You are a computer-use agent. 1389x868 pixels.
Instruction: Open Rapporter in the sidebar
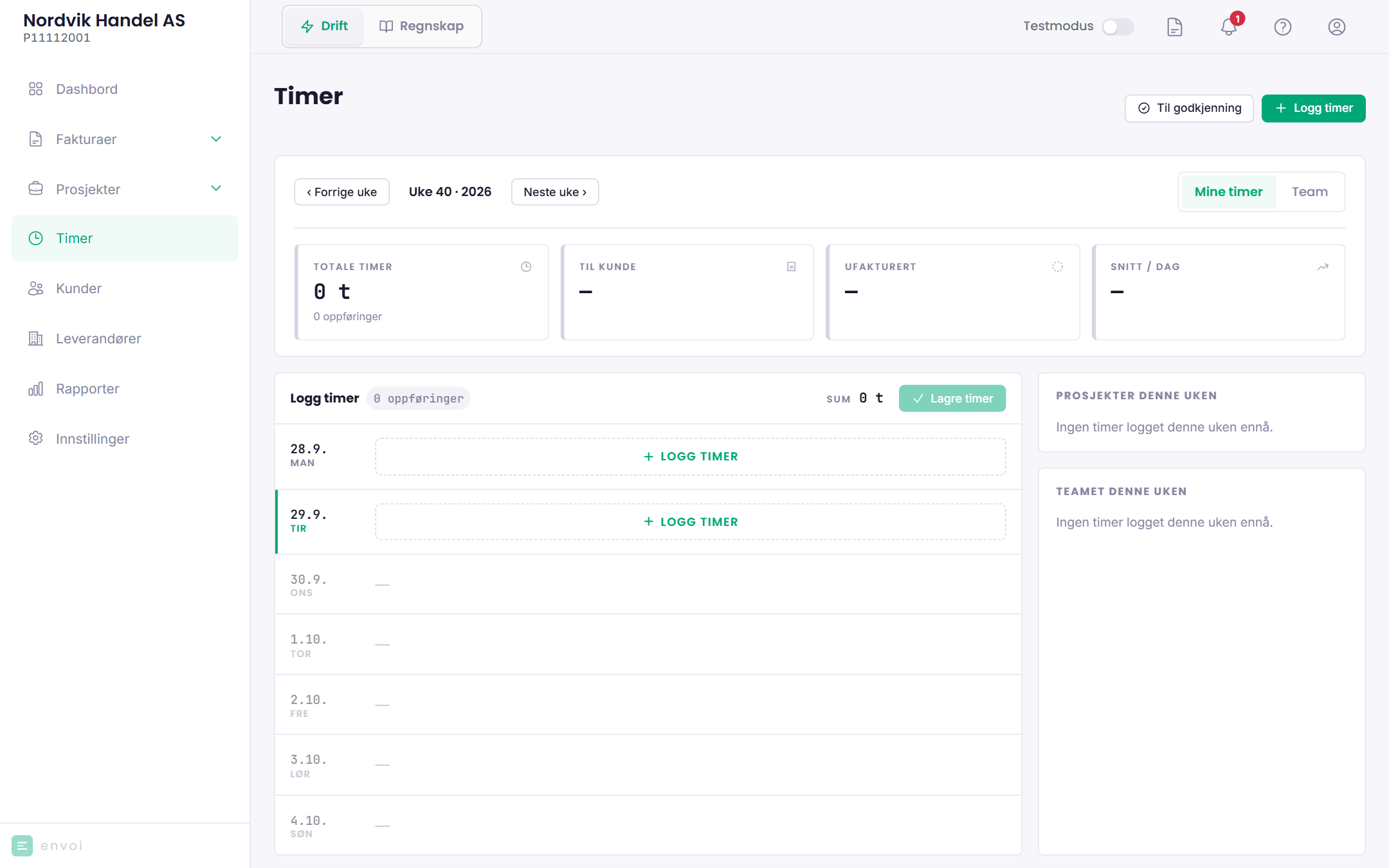point(125,388)
